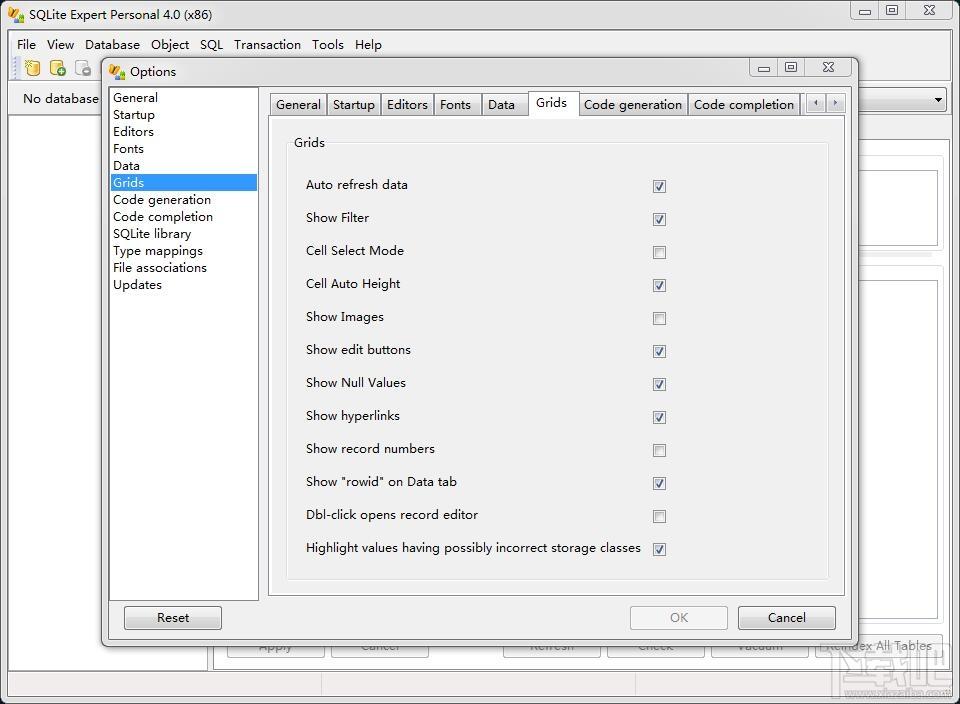Enable Show record numbers checkbox
This screenshot has width=960, height=704.
(x=659, y=451)
